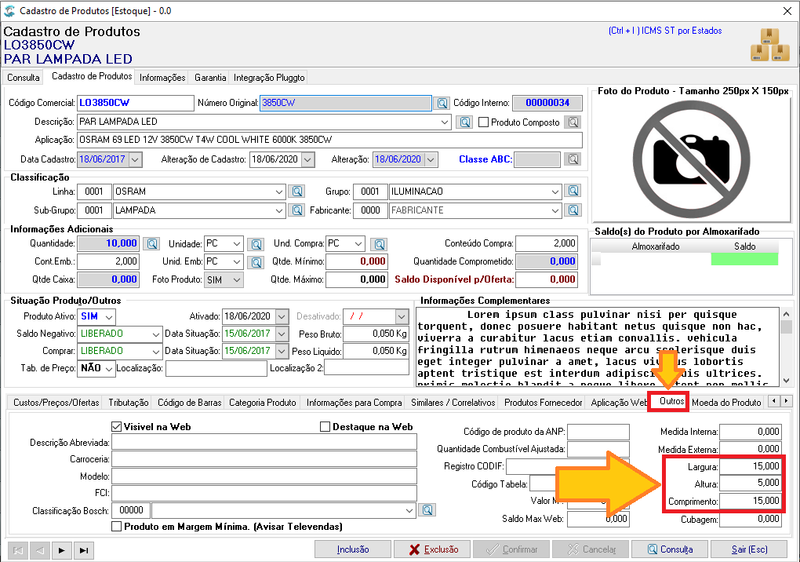
Task: Click Classificação Bosch search icon
Action: click(427, 510)
